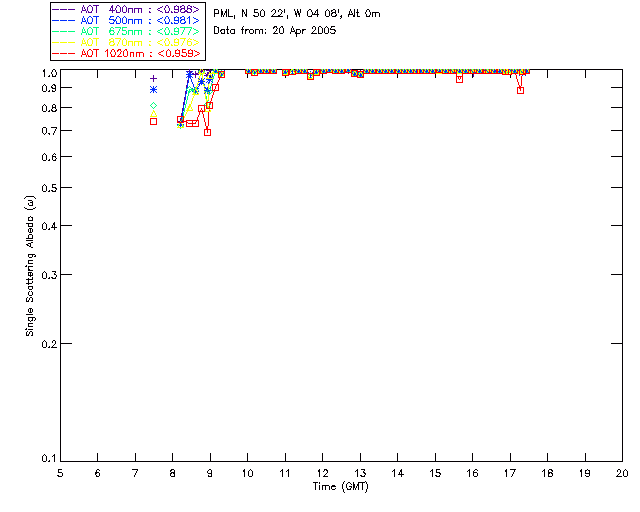Click y-axis tick label 0.9
Screen dimensions: 640x512
coord(49,88)
